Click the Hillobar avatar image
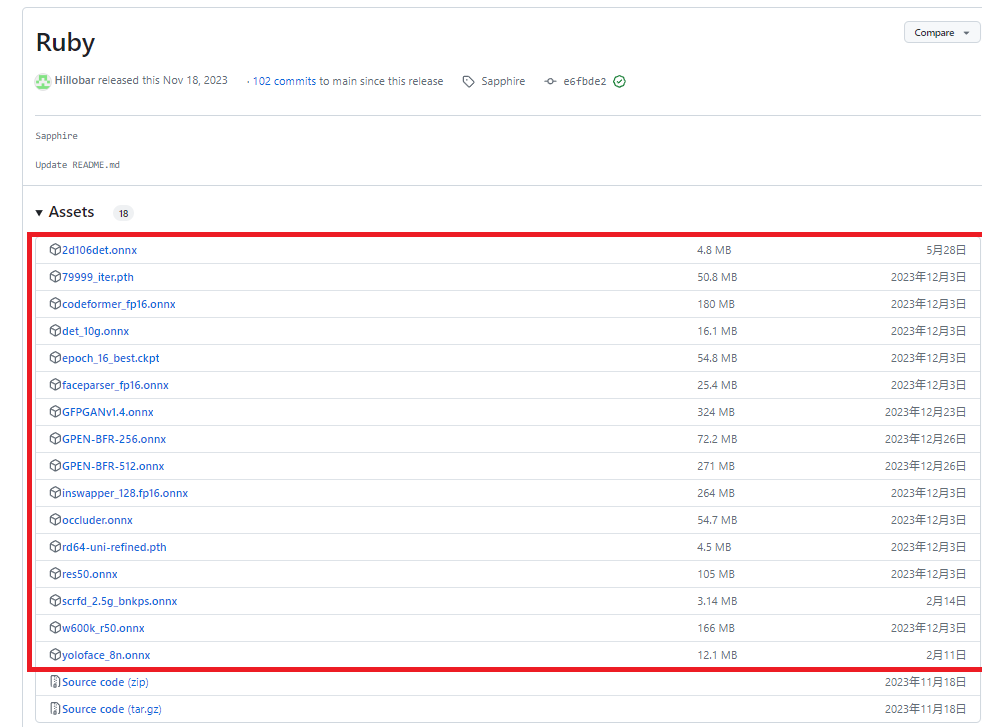This screenshot has width=982, height=727. coord(43,81)
